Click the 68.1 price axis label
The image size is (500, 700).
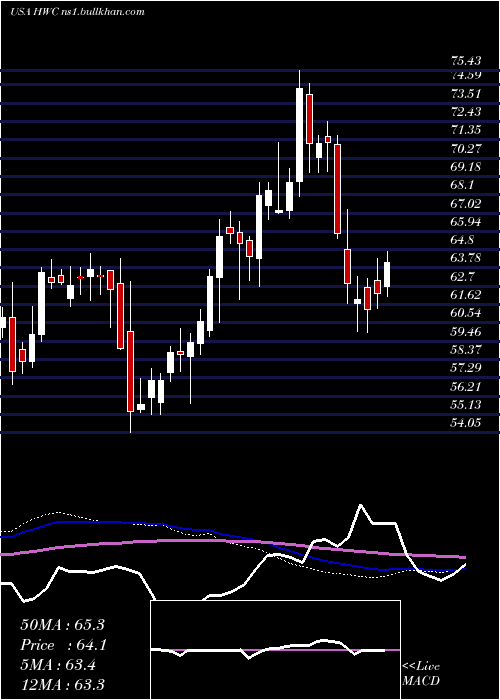click(463, 185)
